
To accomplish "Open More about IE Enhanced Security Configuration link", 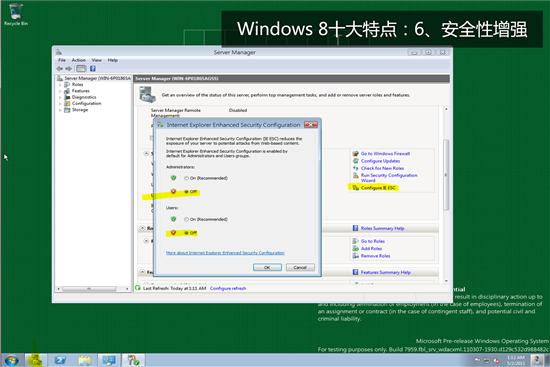I will [225, 253].
